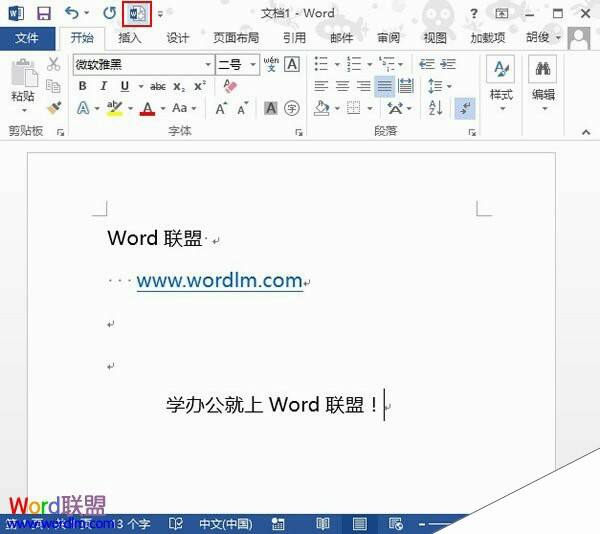600x534 pixels.
Task: Open the www.wordlm.com hyperlink in document
Action: click(220, 281)
